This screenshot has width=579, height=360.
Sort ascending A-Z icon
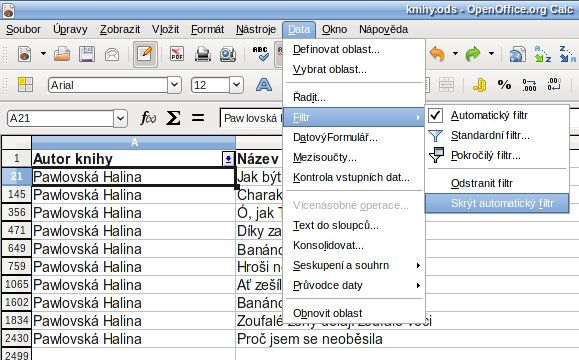[543, 54]
